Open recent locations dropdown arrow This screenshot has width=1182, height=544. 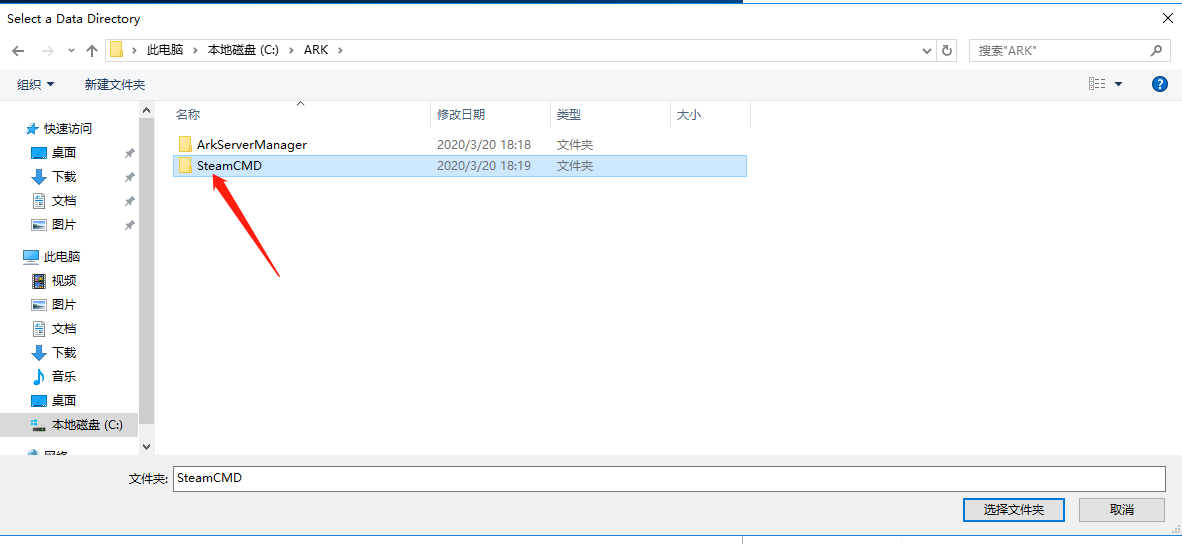point(71,50)
